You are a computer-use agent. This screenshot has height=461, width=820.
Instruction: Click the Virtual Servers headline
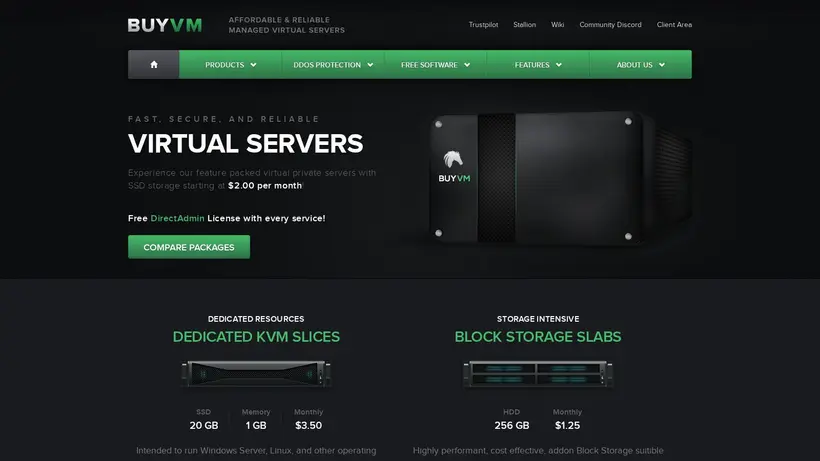pos(245,144)
